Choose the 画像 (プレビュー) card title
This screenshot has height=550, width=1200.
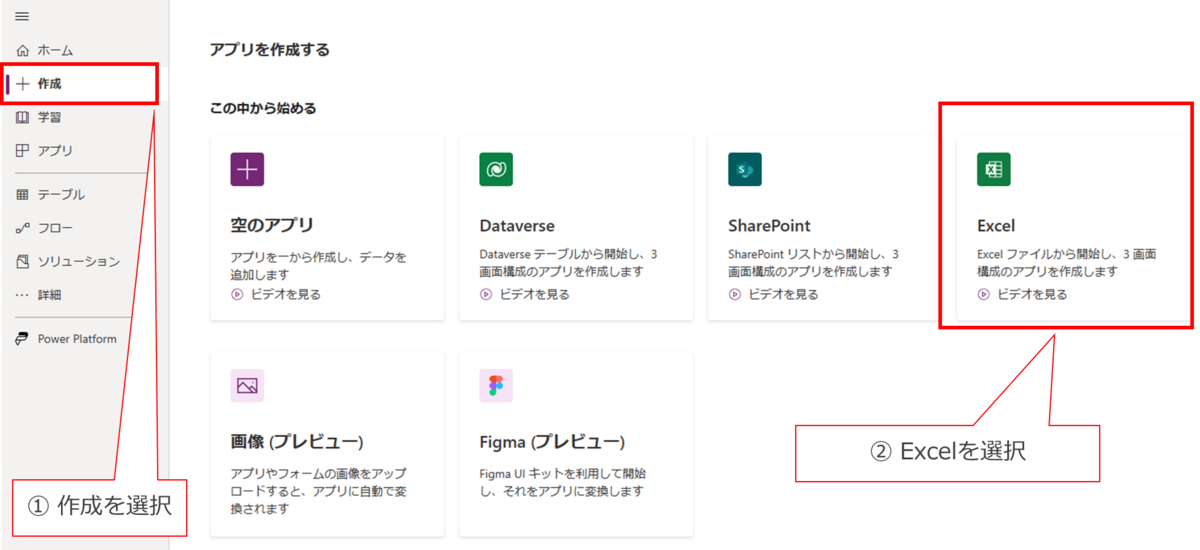tap(297, 442)
